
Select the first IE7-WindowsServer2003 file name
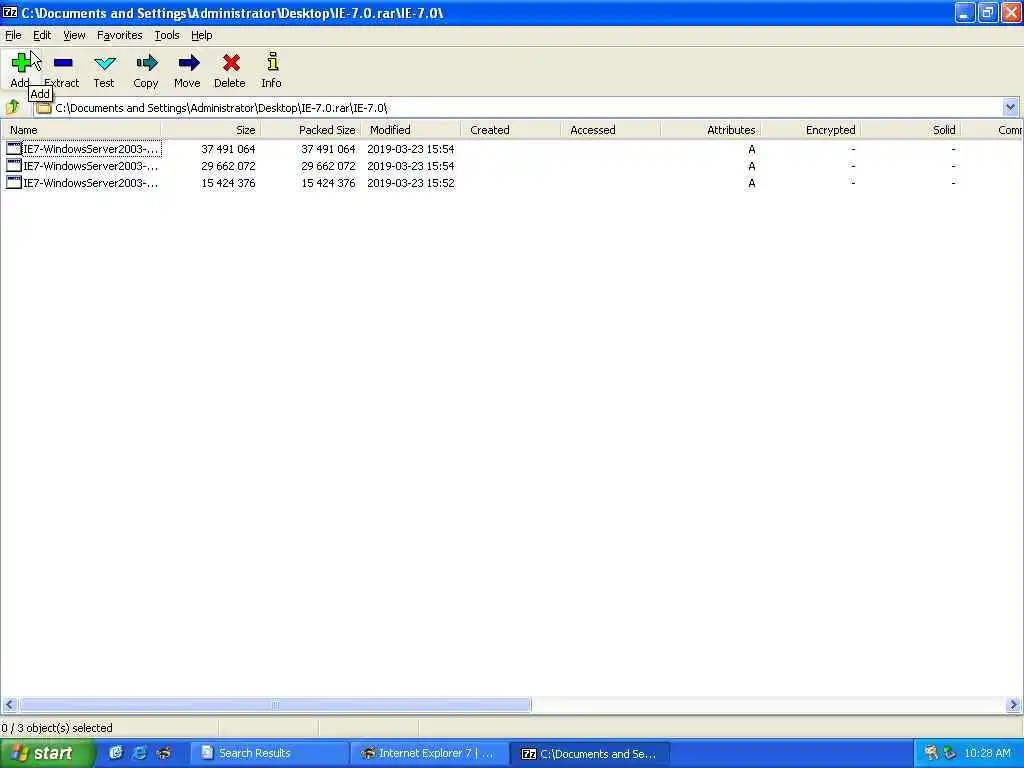tap(91, 149)
